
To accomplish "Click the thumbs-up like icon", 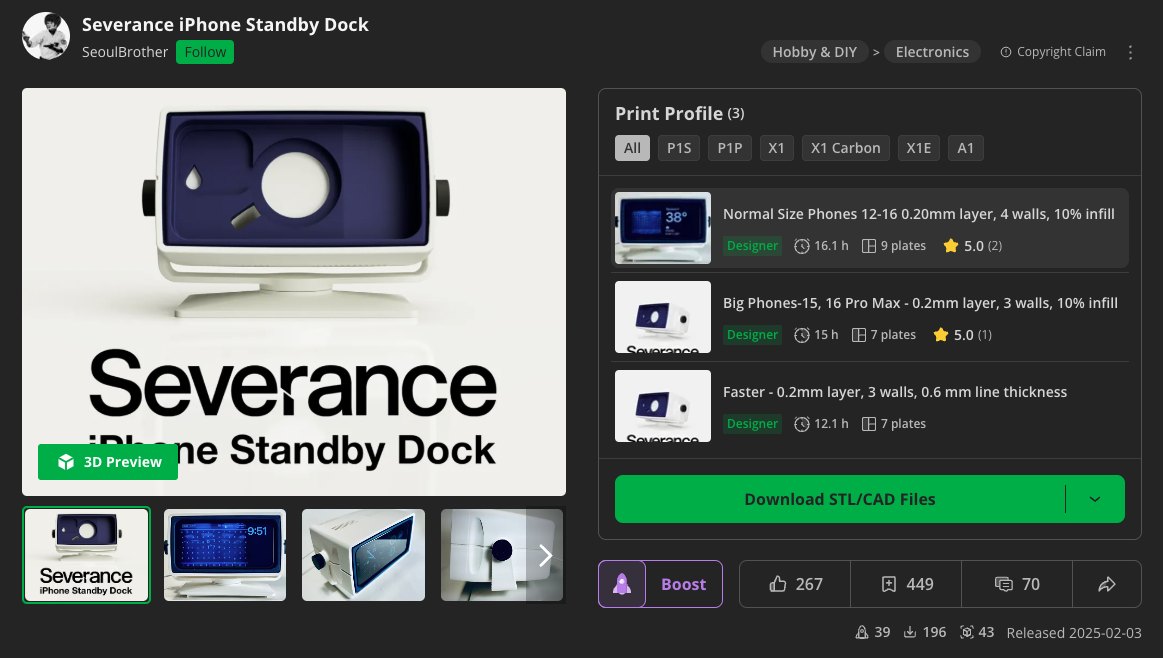I will 778,584.
